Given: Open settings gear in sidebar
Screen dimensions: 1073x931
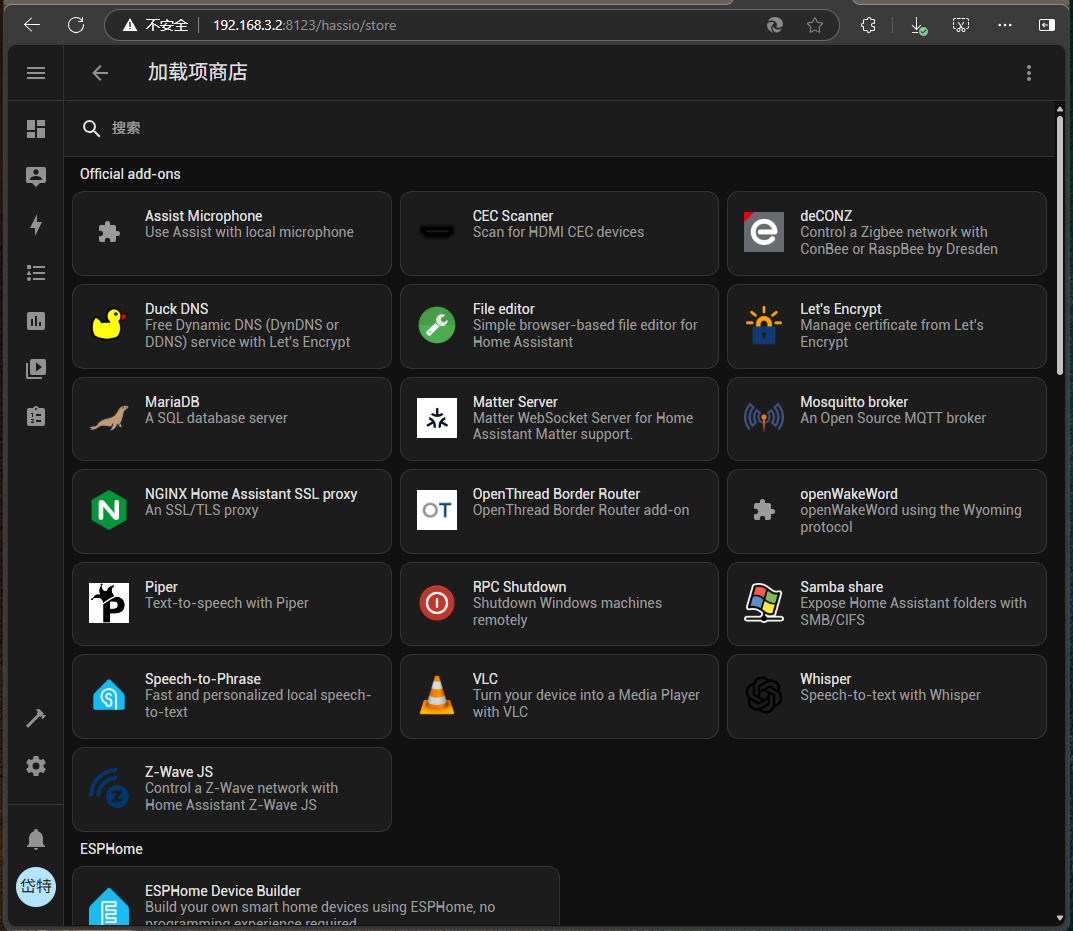Looking at the screenshot, I should (36, 766).
